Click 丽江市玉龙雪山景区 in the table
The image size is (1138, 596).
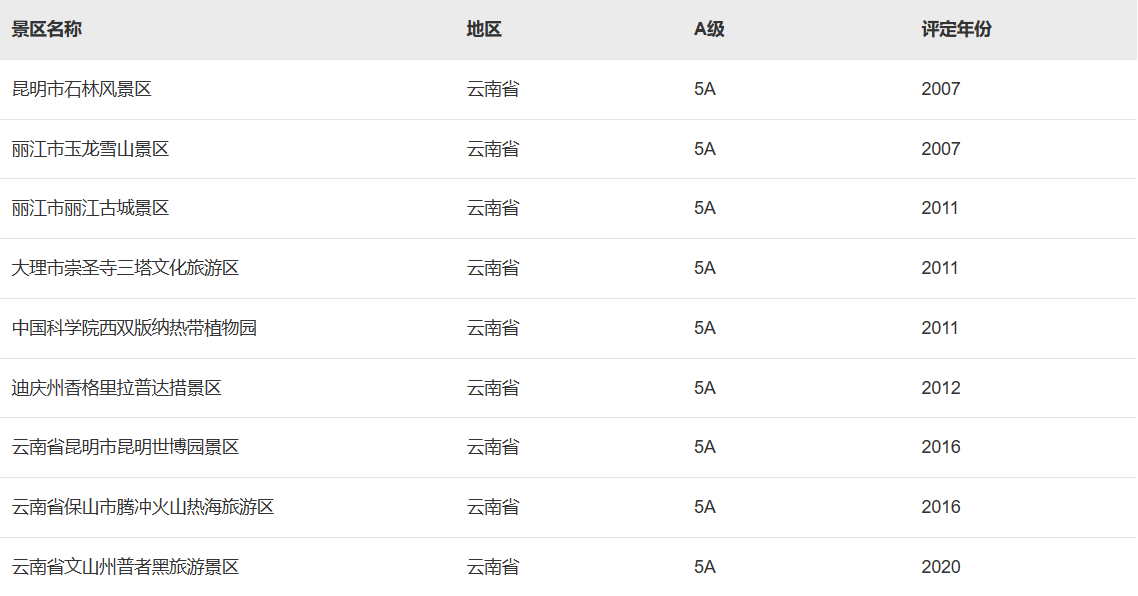coord(91,149)
